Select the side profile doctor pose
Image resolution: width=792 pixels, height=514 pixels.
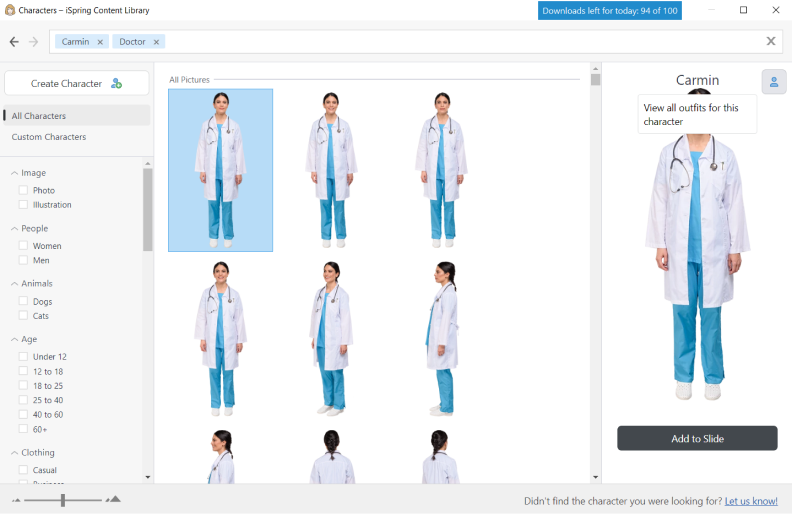(x=442, y=338)
